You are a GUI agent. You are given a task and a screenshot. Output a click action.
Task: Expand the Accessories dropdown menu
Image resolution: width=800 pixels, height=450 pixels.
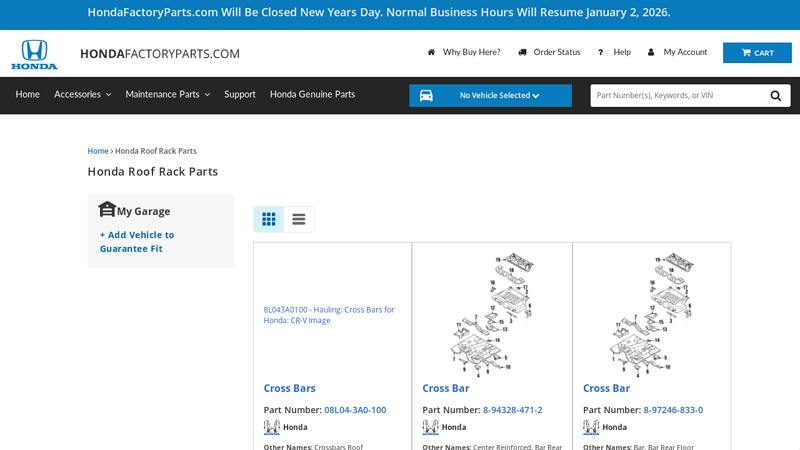coord(82,95)
